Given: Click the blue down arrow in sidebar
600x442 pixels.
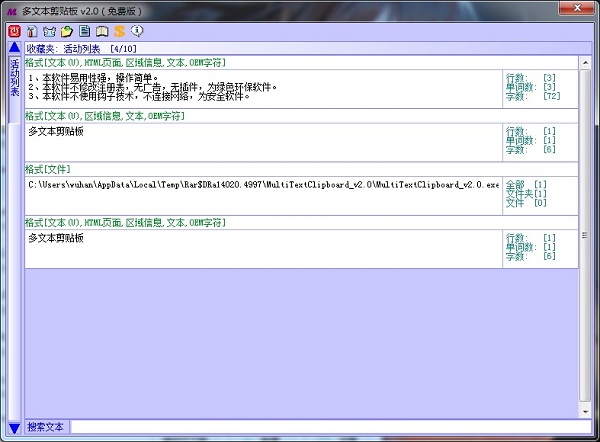Looking at the screenshot, I should pyautogui.click(x=15, y=428).
